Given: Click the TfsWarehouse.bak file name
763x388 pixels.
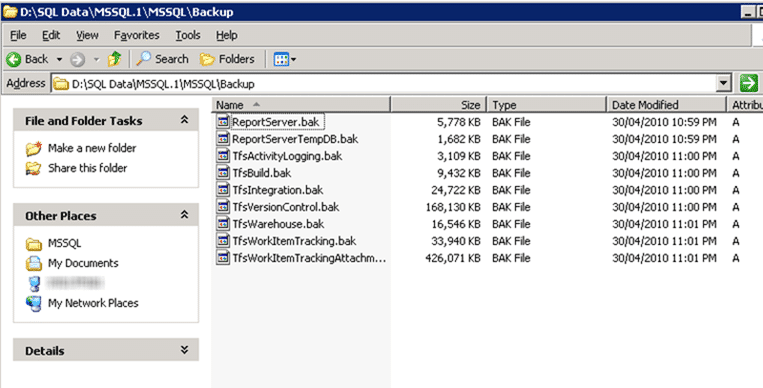Looking at the screenshot, I should [278, 224].
